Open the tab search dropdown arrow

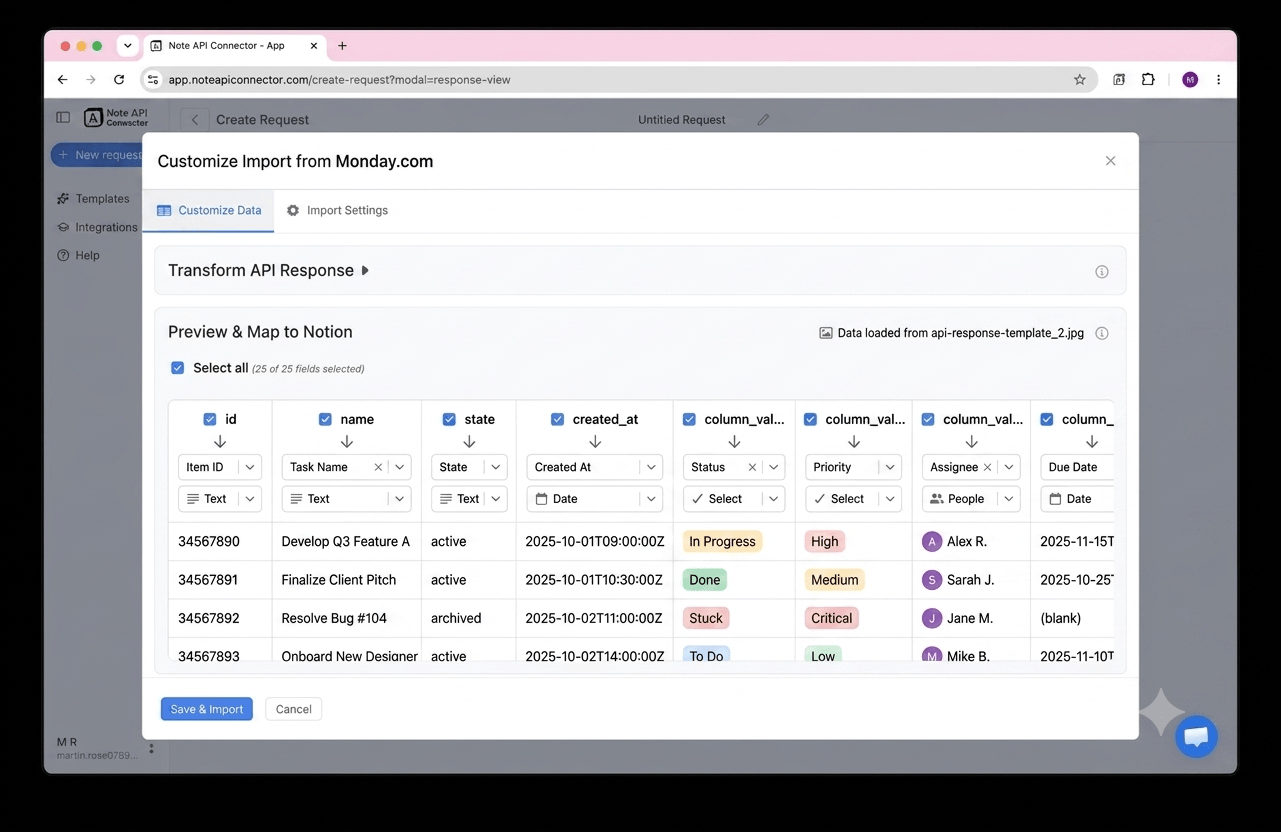(128, 46)
